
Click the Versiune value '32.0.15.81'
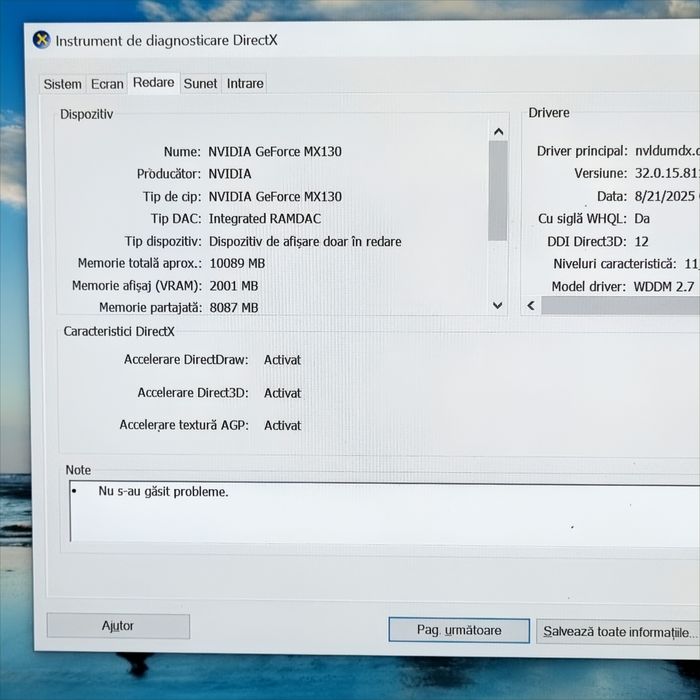coord(667,173)
